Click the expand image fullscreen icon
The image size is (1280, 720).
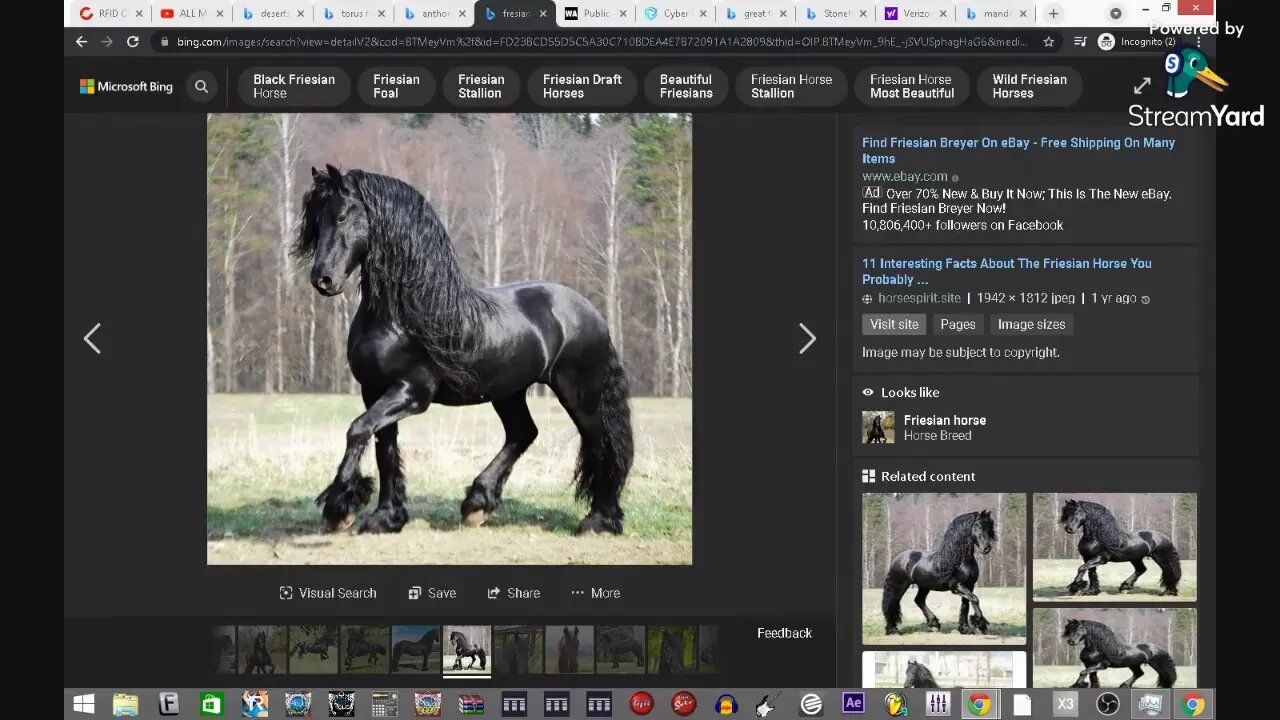pos(1141,87)
